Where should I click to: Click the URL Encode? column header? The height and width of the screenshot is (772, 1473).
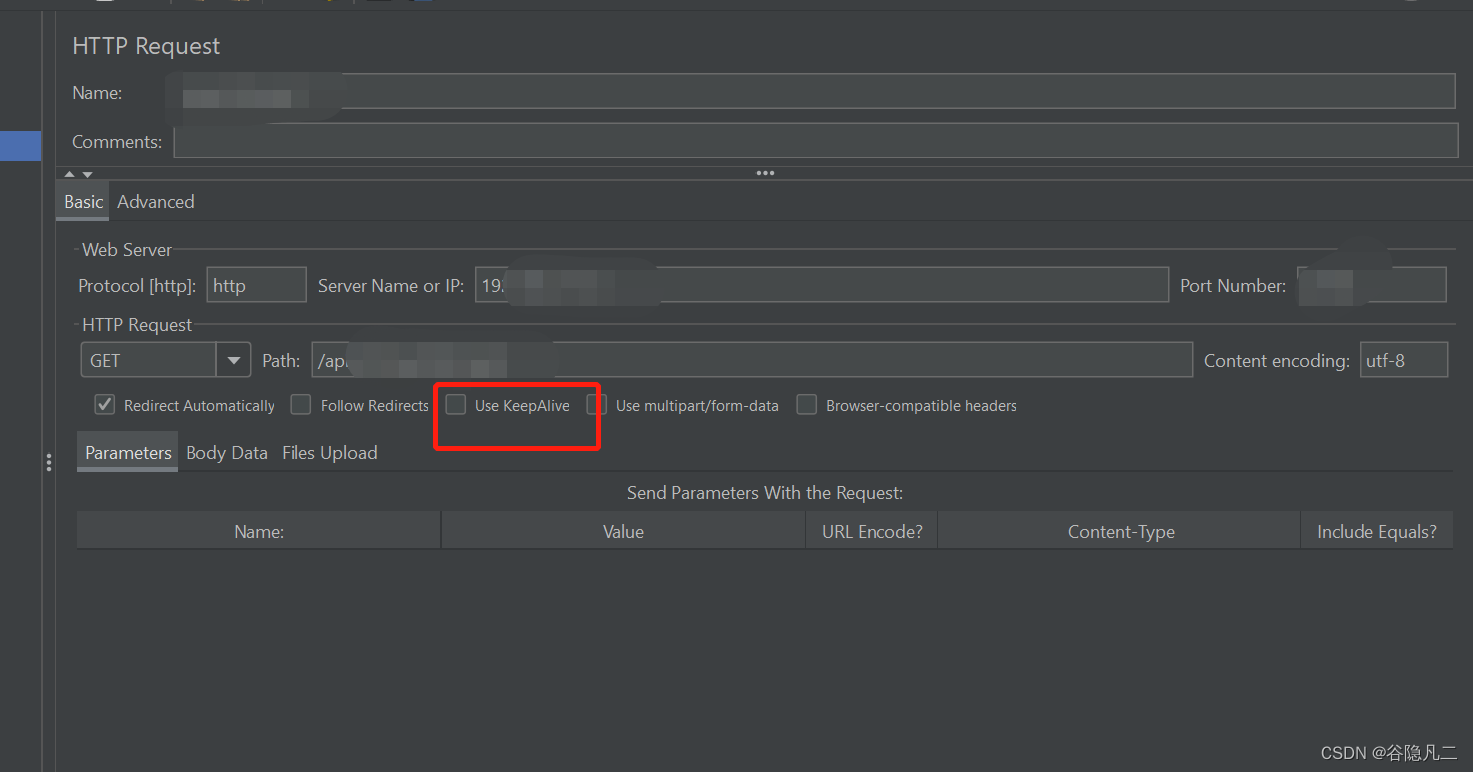tap(870, 531)
